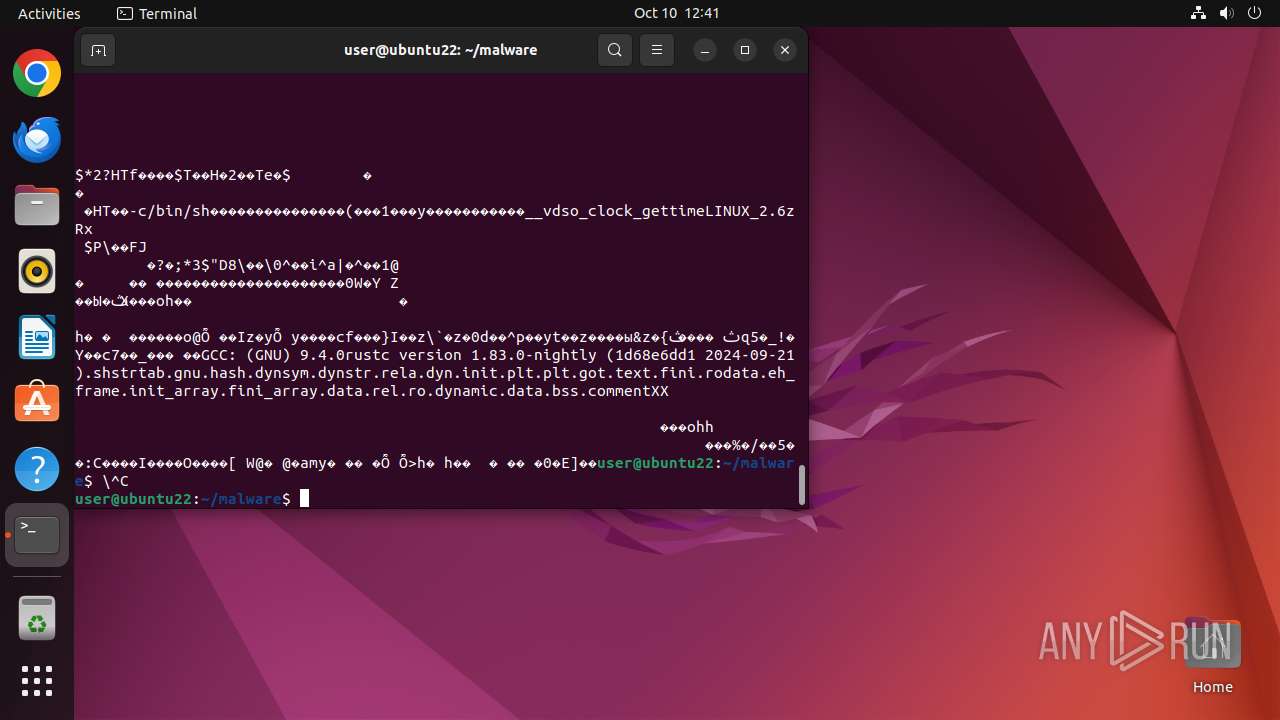
Task: Click the terminal vertical scrollbar
Action: coord(801,486)
